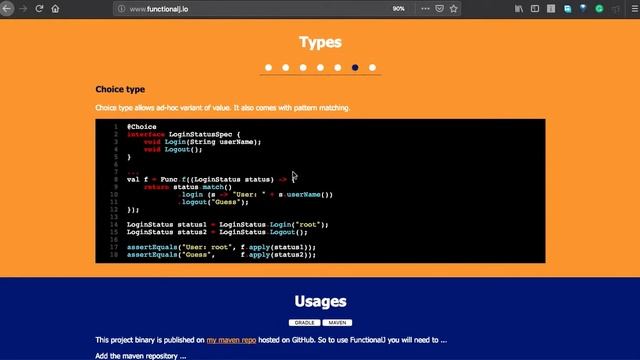Image resolution: width=640 pixels, height=360 pixels.
Task: Open the green Grammarly extension icon
Action: [599, 9]
